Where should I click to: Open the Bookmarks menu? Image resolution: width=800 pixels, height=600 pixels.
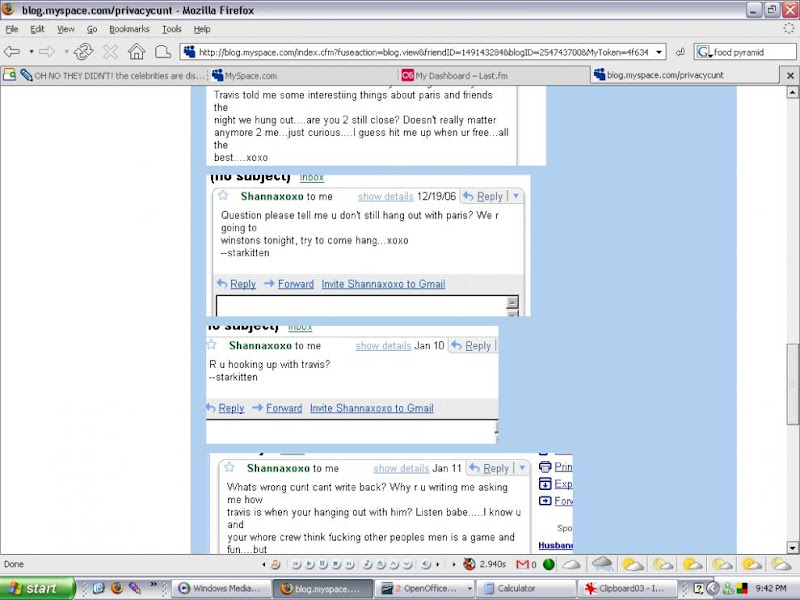[x=129, y=30]
